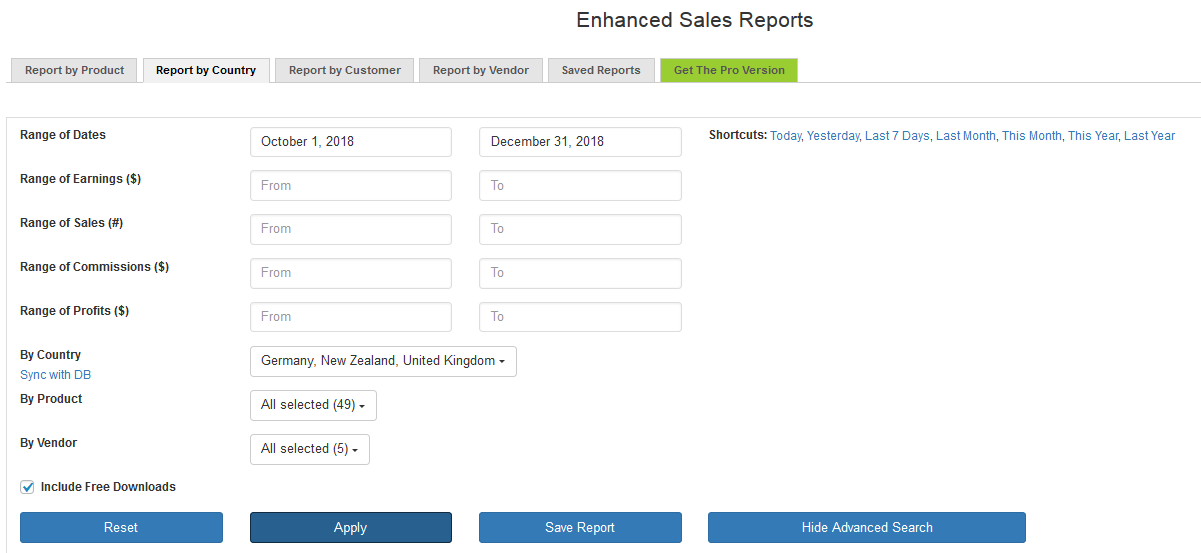Toggle the Include Free Downloads checkbox

(x=27, y=488)
